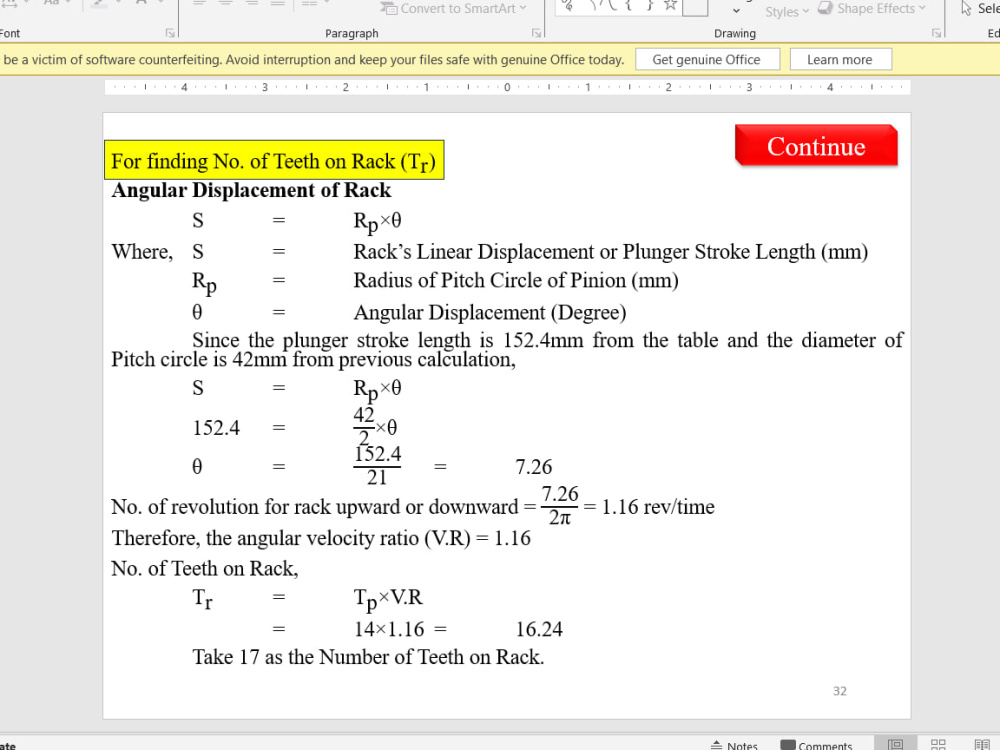The width and height of the screenshot is (1000, 750).
Task: Click 'Radius of Pitch Circle of Pinion (mm)' line
Action: click(516, 281)
